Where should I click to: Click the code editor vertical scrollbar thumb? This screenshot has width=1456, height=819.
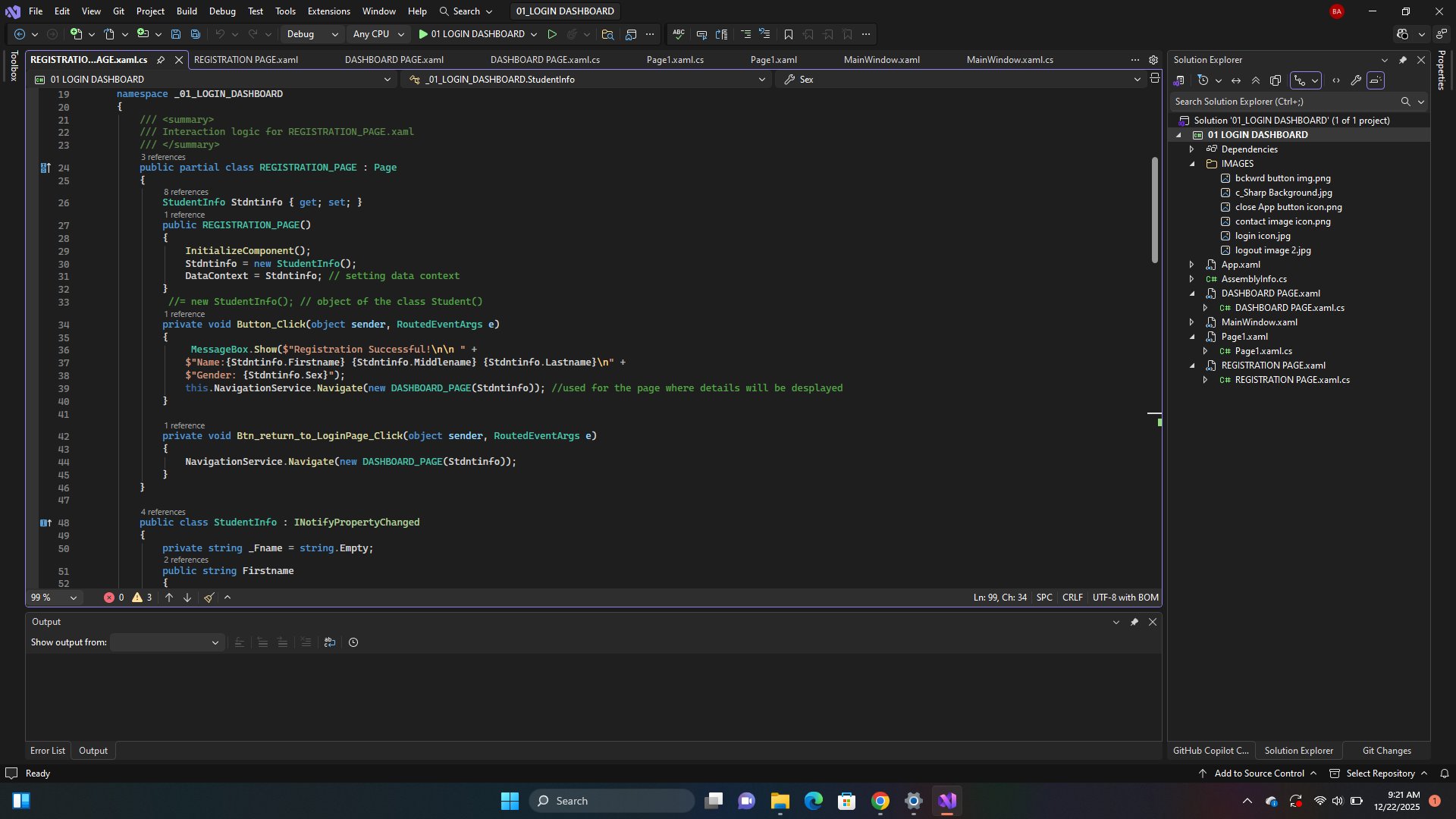pos(1154,209)
